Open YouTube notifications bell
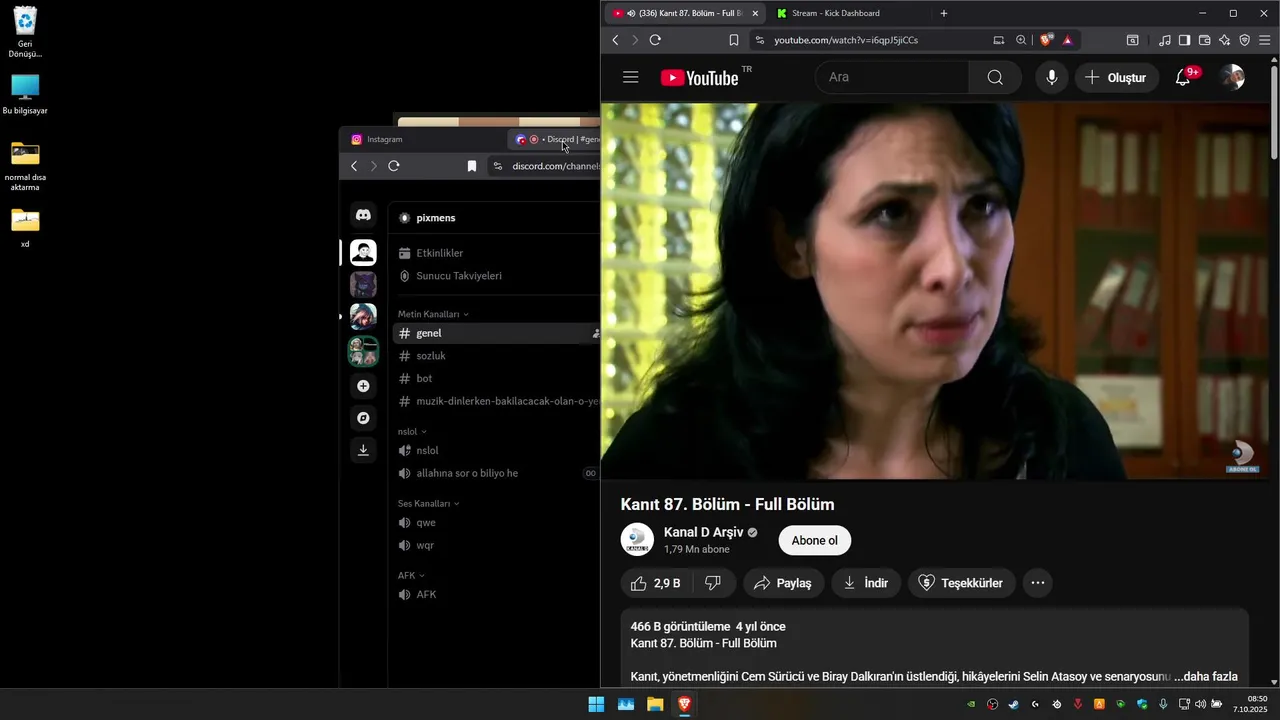The image size is (1280, 720). coord(1183,78)
